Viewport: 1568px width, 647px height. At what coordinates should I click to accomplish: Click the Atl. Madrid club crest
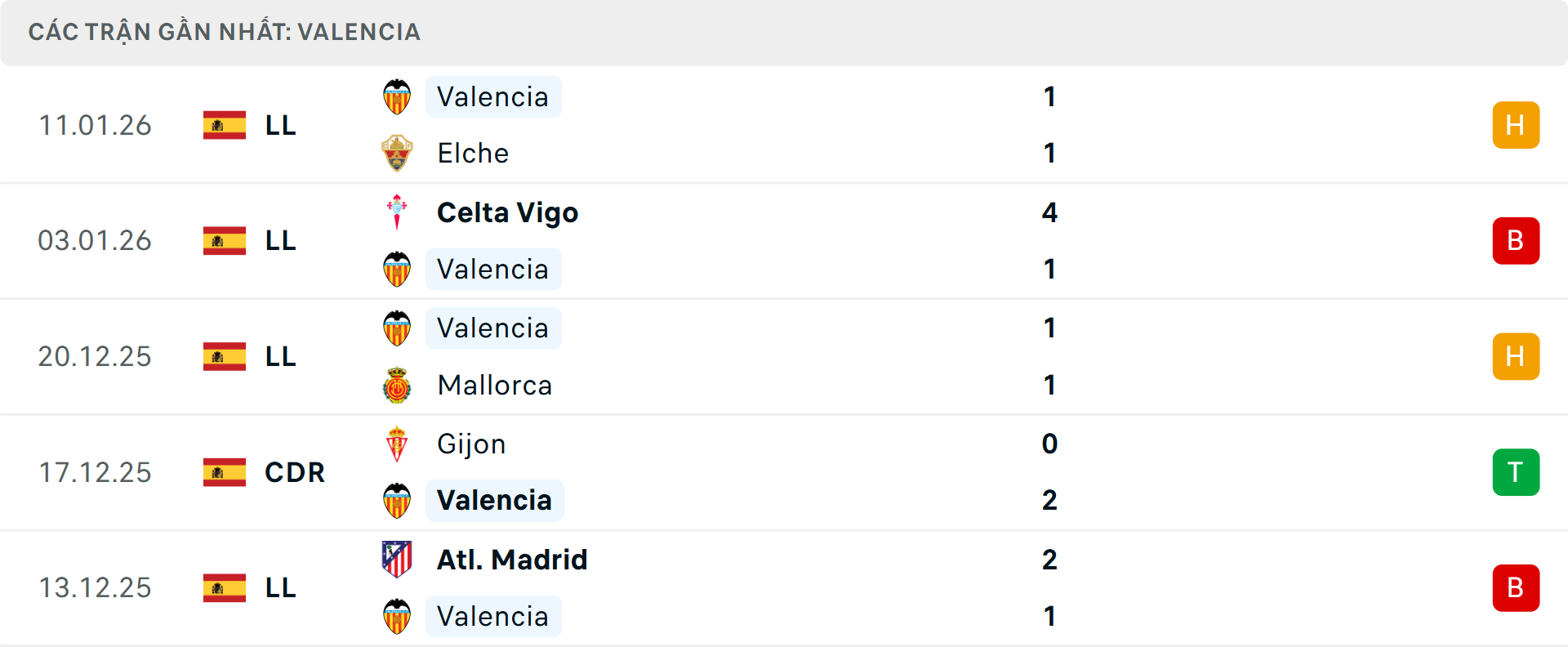397,560
